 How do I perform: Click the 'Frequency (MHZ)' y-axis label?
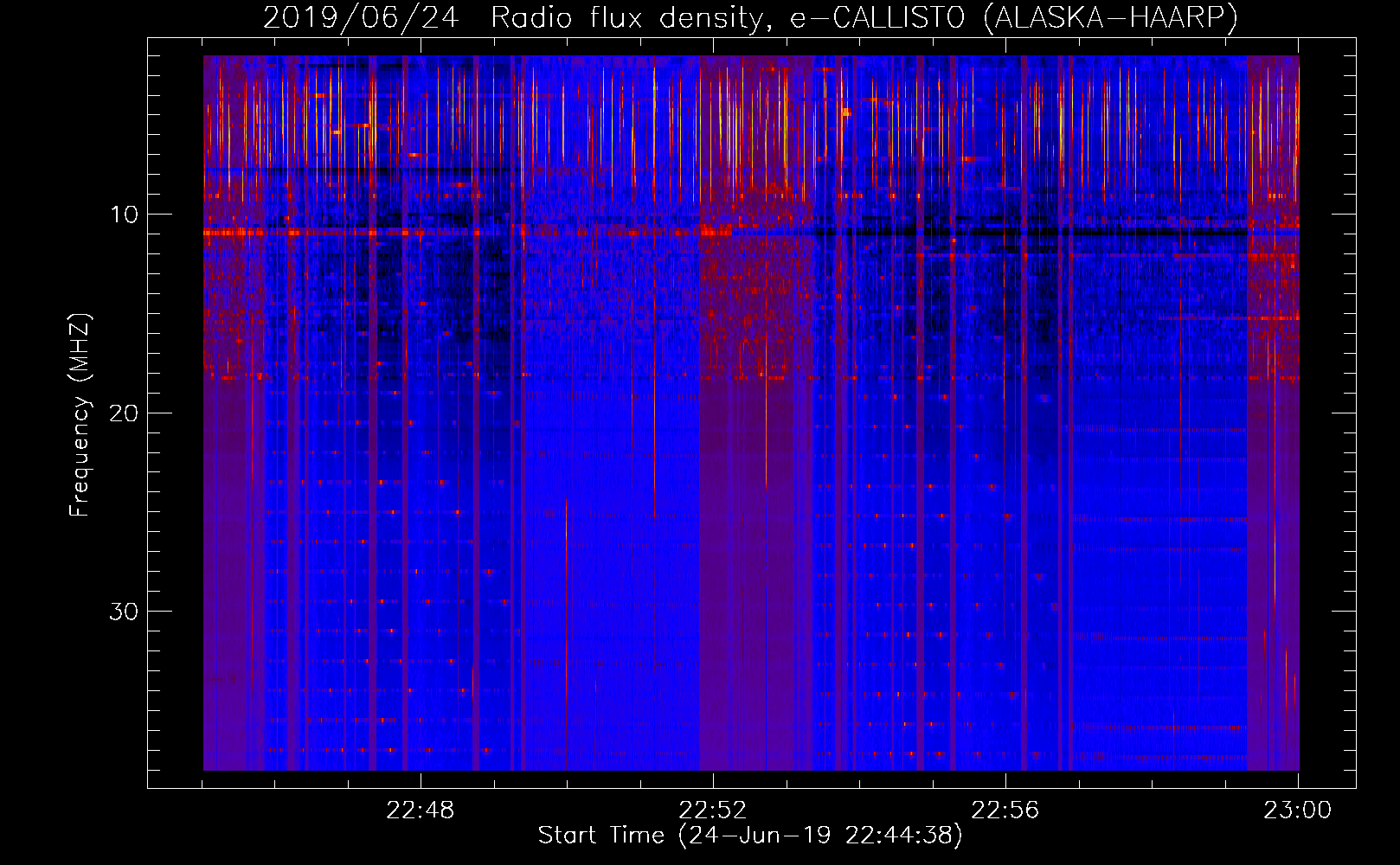click(80, 415)
